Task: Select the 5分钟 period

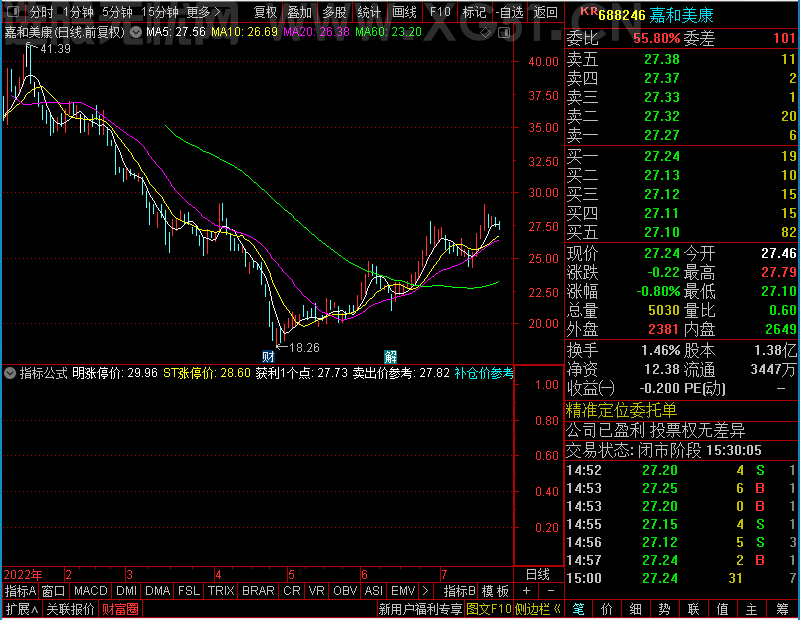Action: pyautogui.click(x=117, y=12)
